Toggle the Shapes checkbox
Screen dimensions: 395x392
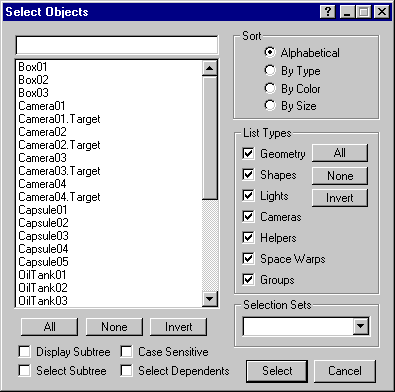click(x=248, y=174)
